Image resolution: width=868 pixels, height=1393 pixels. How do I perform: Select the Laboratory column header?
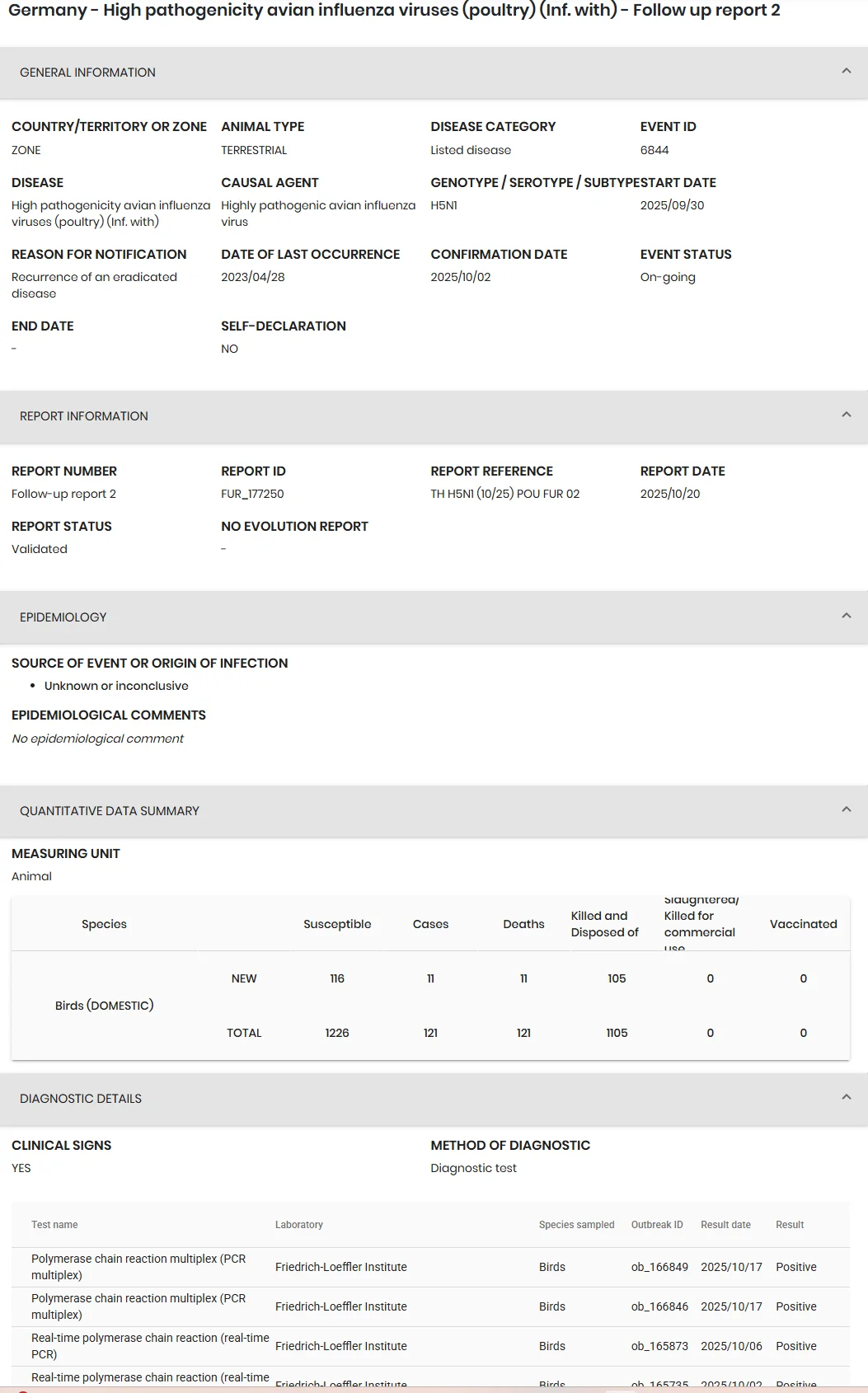[299, 1225]
